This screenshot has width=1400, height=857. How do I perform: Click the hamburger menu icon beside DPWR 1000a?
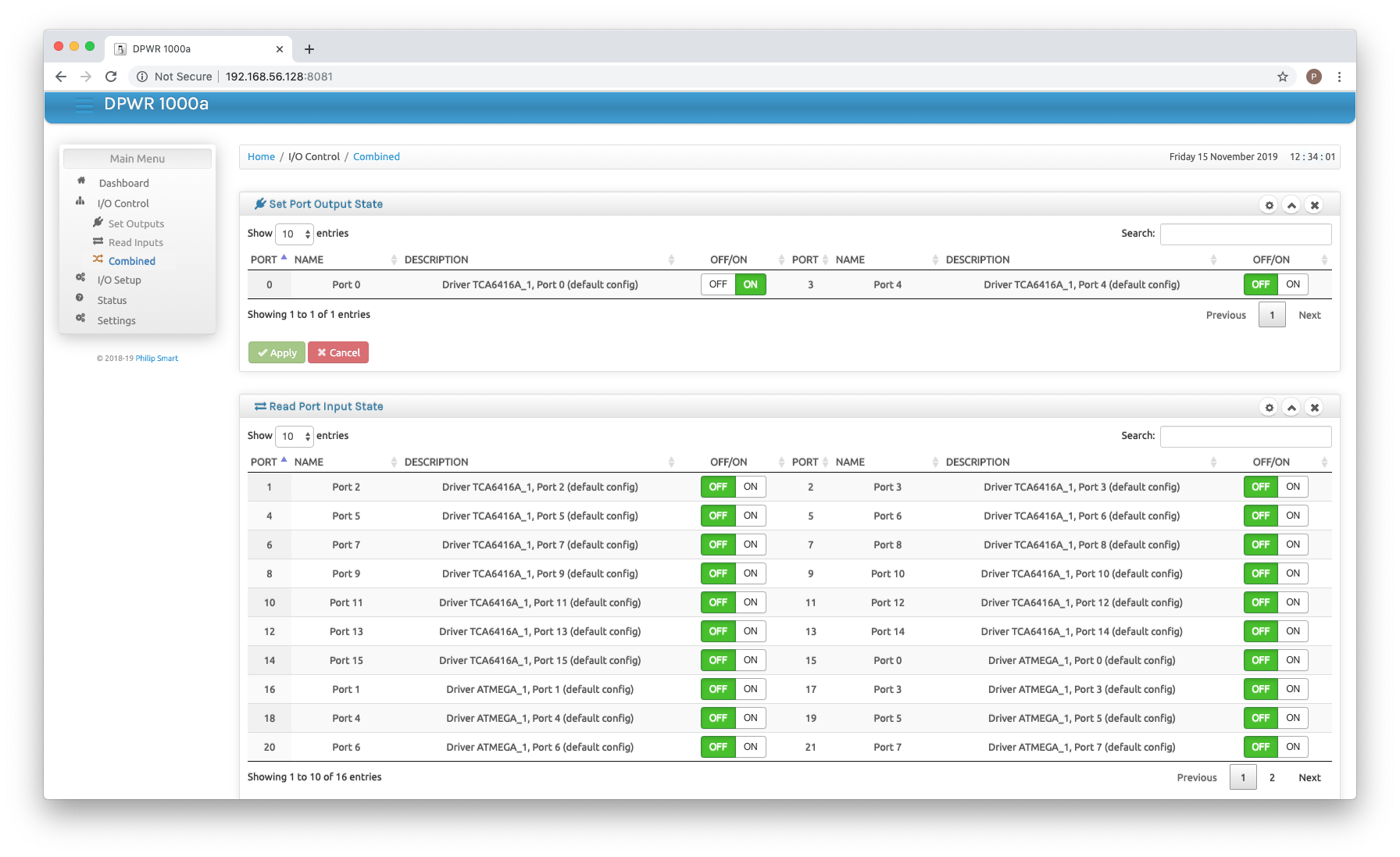[x=84, y=105]
